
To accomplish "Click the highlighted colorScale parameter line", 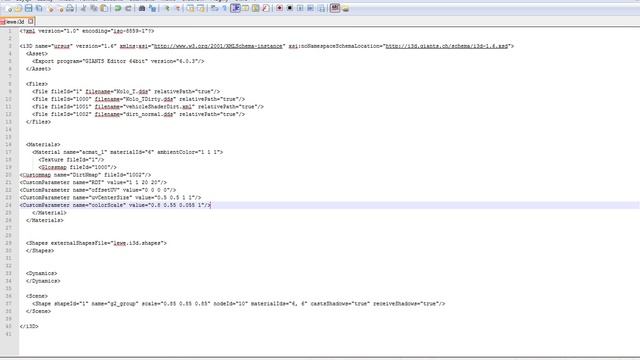I will pos(115,205).
